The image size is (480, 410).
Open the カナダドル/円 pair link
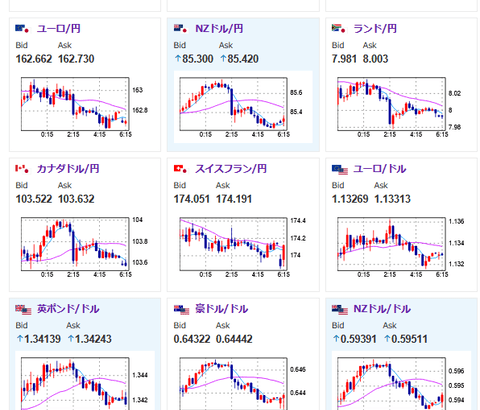coord(68,169)
